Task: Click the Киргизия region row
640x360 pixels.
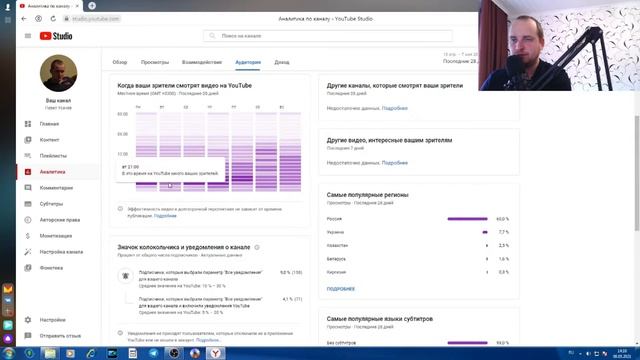Action: click(418, 272)
